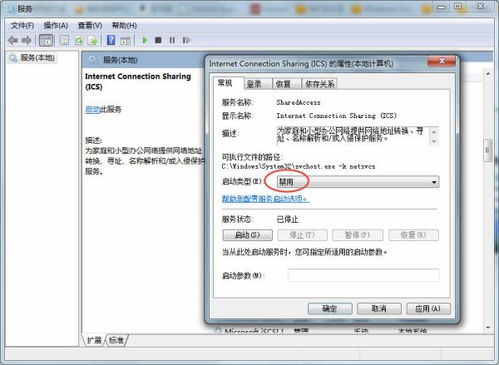This screenshot has width=499, height=365.
Task: Open the Help toolbar icon
Action: coord(111,40)
